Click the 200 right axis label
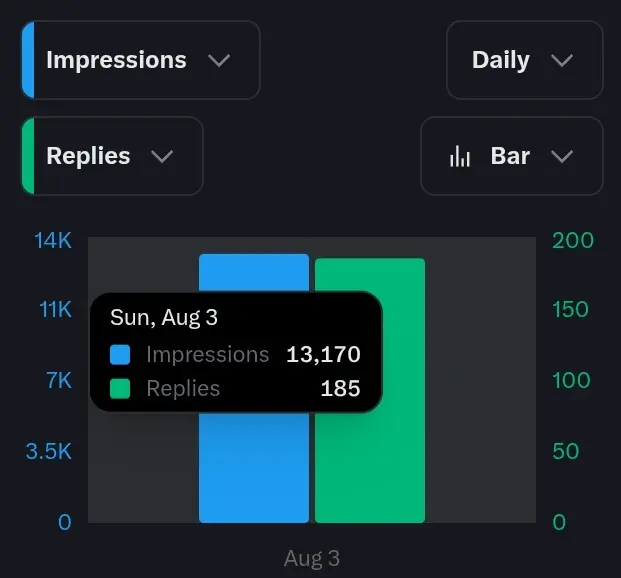 (x=573, y=240)
